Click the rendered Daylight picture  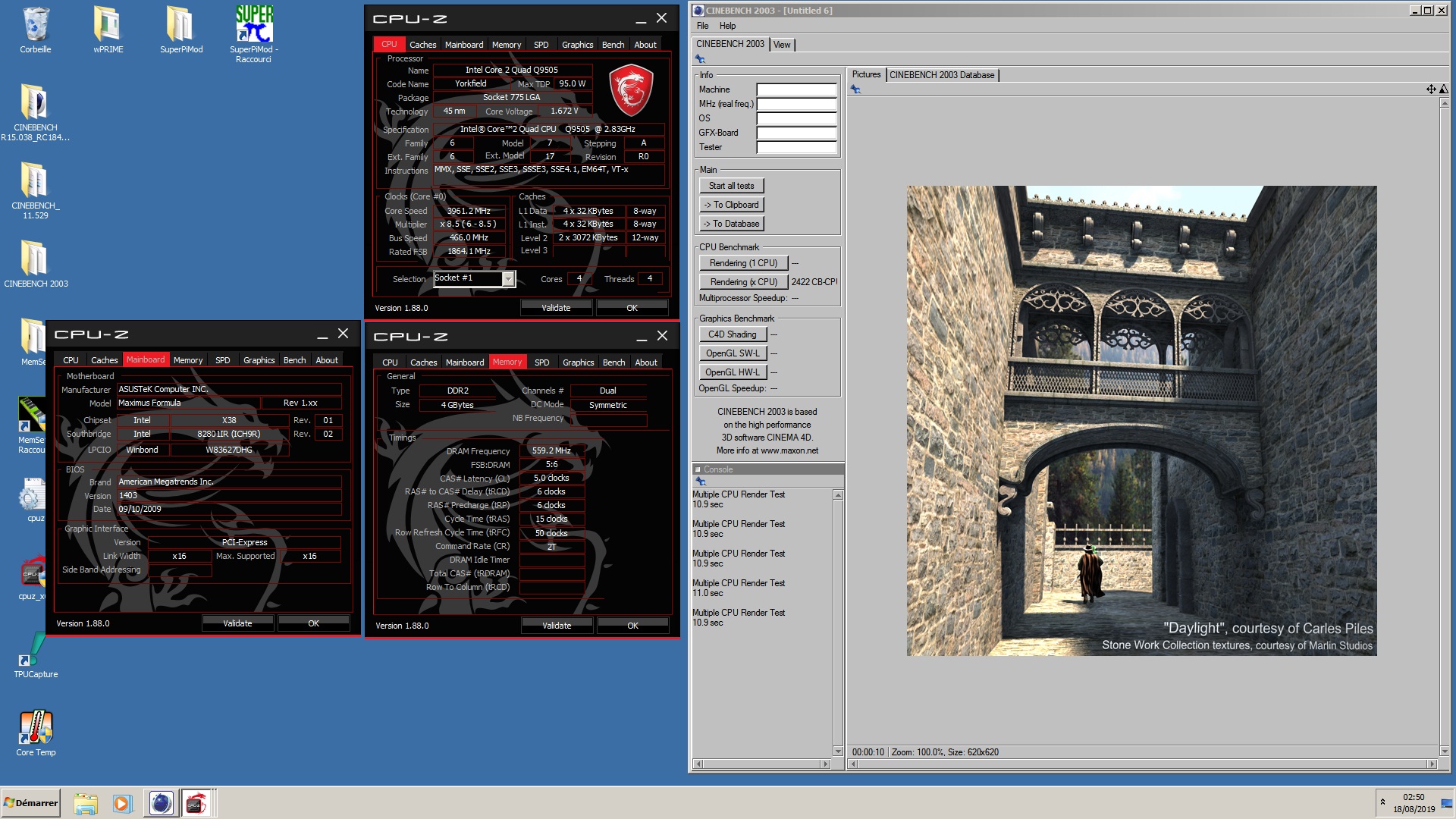[x=1141, y=421]
